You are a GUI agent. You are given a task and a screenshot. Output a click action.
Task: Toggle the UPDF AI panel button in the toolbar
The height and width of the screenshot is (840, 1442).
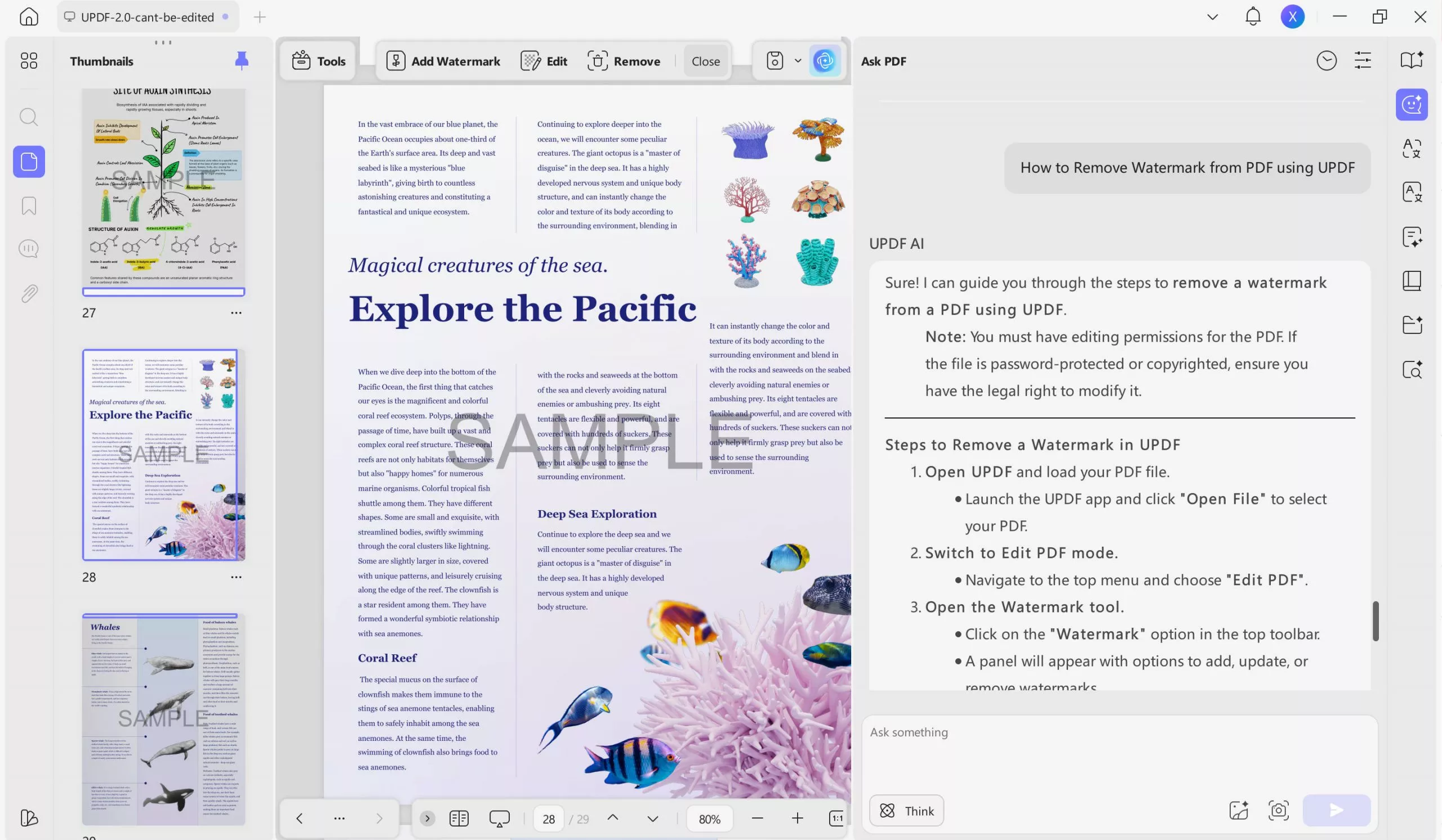tap(825, 61)
